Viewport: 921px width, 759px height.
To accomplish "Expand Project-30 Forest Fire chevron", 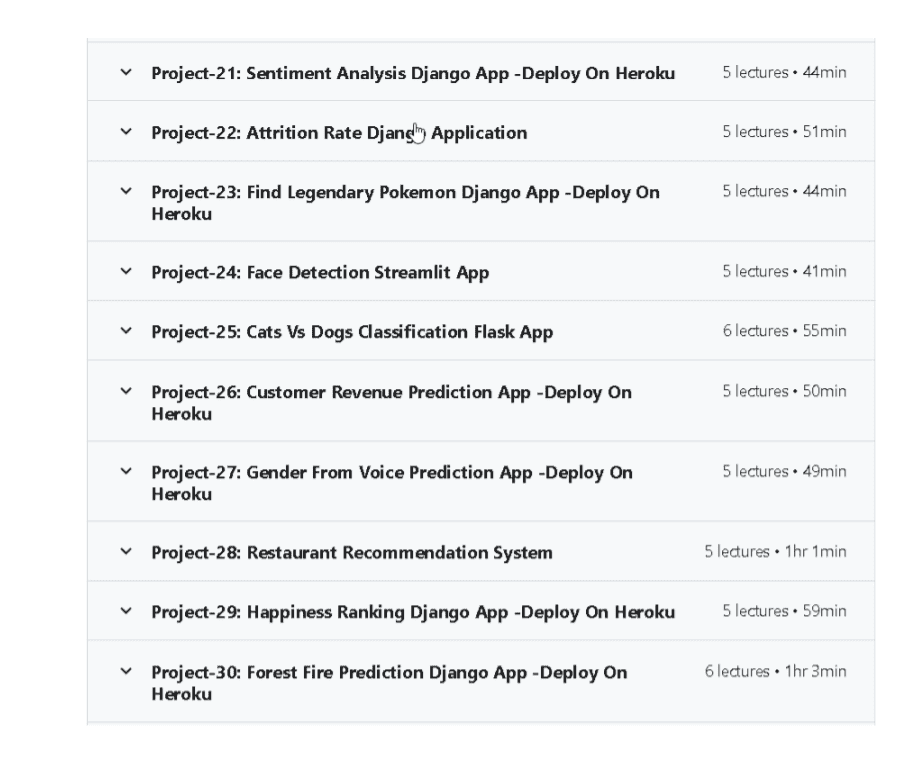I will tap(126, 671).
